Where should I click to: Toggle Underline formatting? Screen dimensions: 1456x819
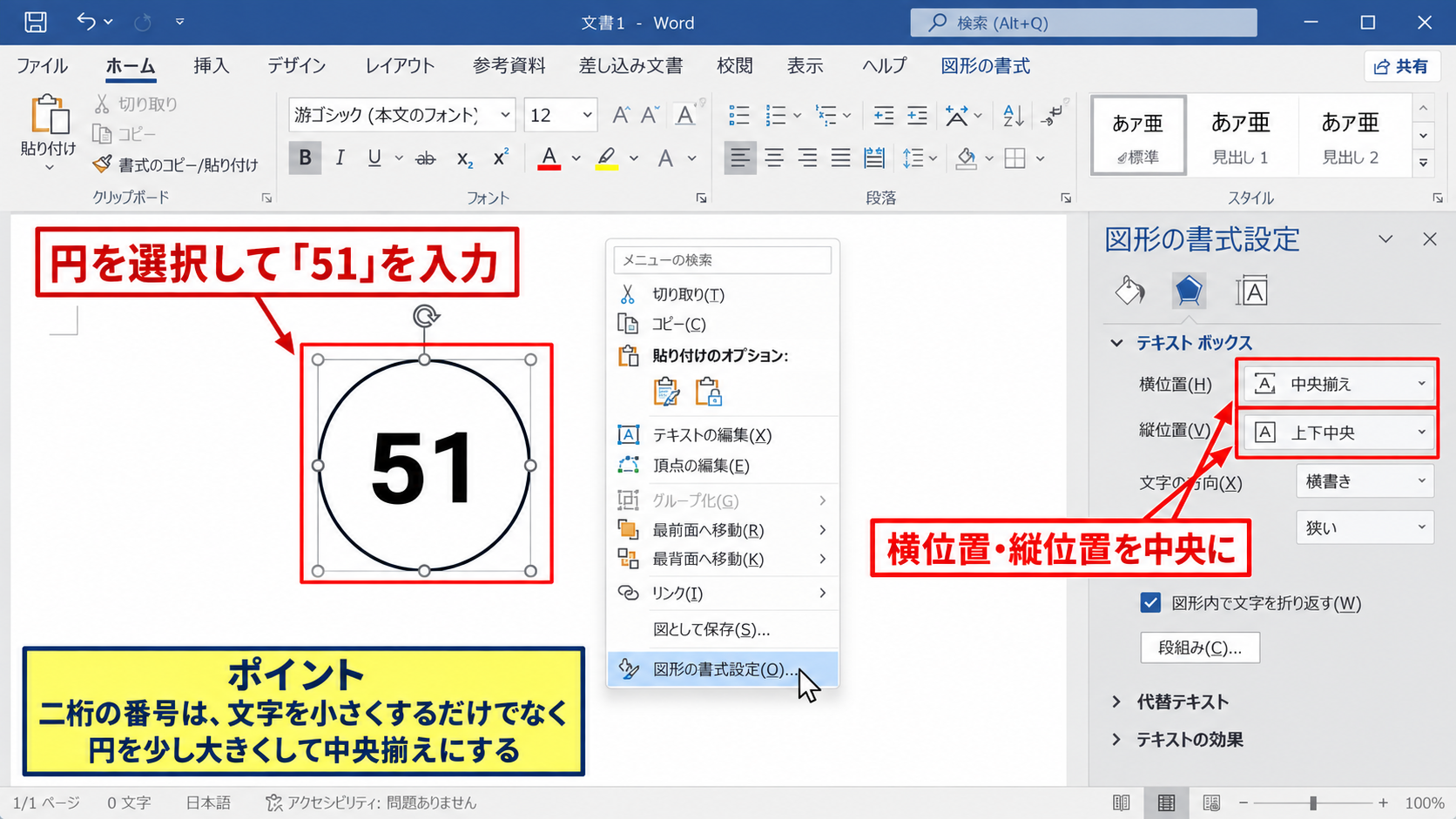click(374, 158)
